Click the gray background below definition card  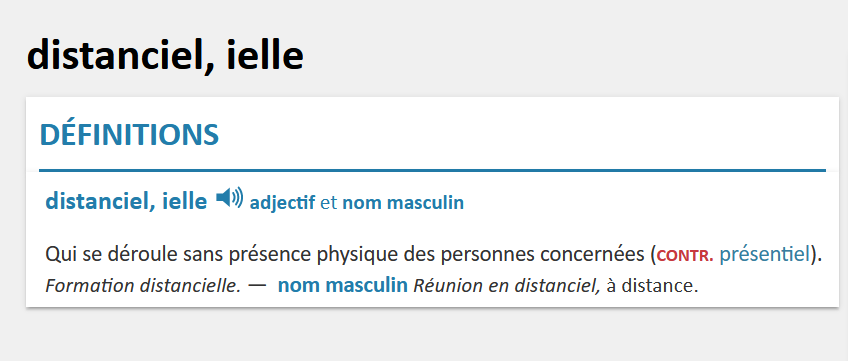click(424, 335)
